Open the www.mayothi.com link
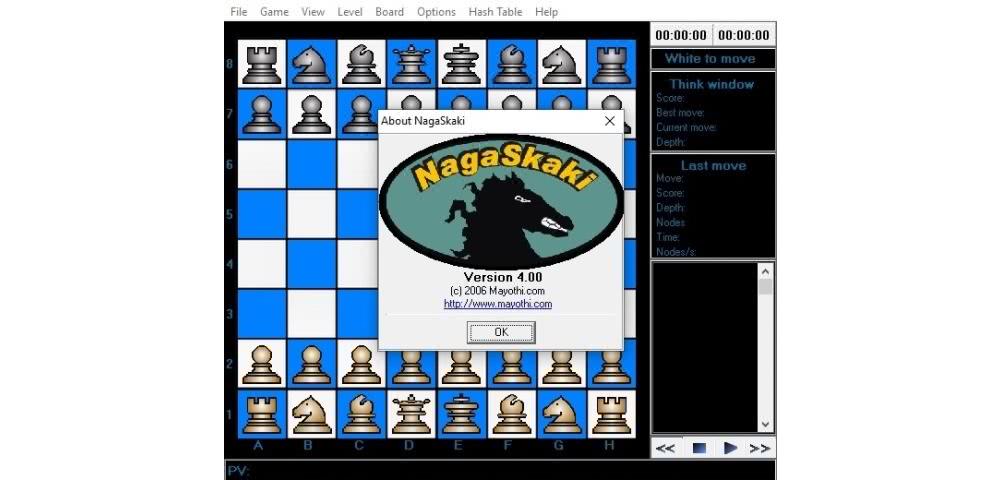The image size is (1000, 480). click(498, 304)
